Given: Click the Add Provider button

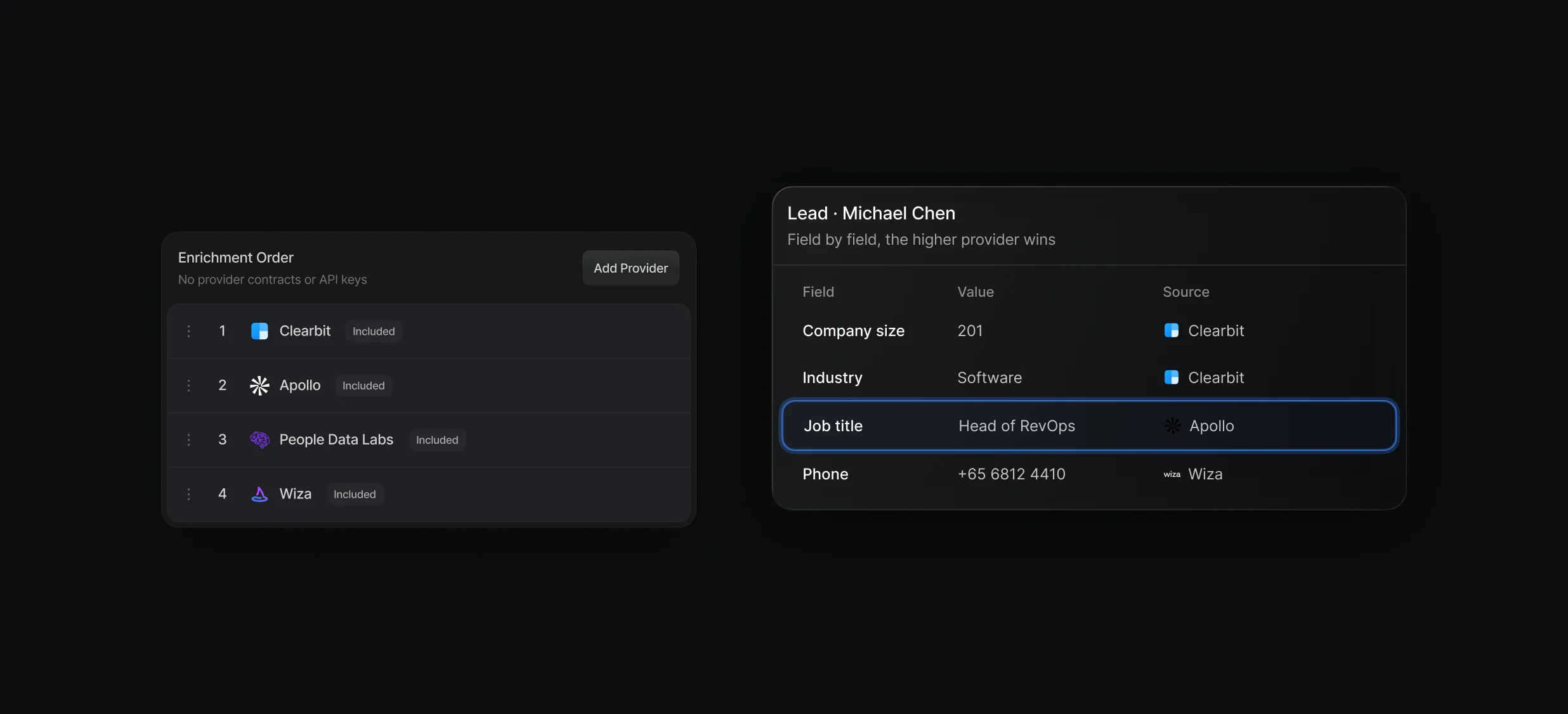Looking at the screenshot, I should click(x=630, y=268).
